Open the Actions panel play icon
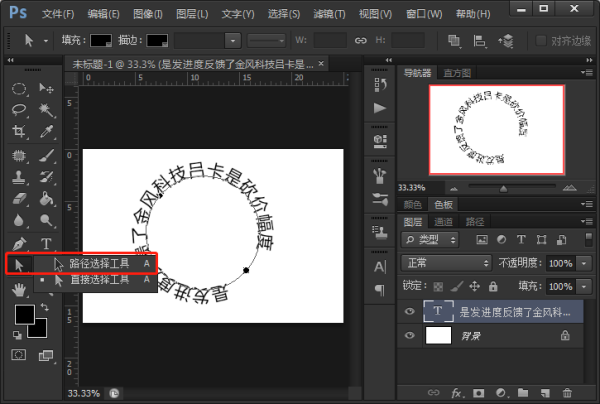 (380, 108)
